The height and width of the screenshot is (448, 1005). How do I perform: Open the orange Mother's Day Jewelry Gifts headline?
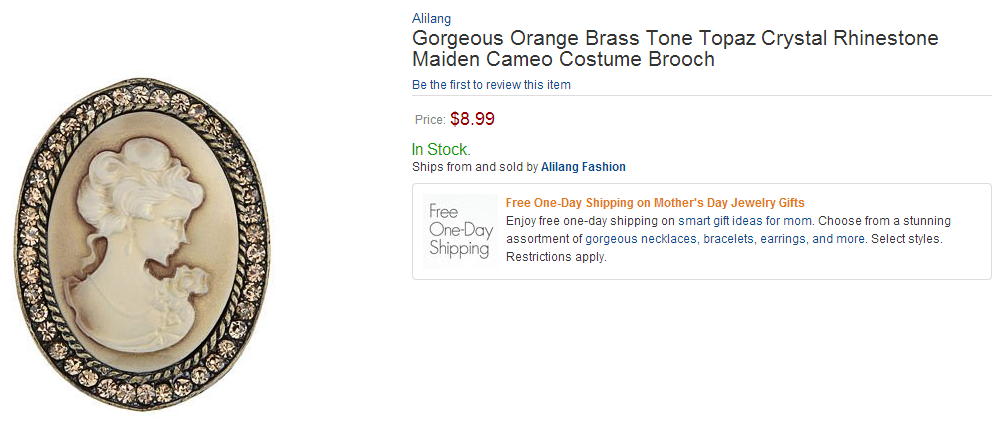click(x=655, y=203)
